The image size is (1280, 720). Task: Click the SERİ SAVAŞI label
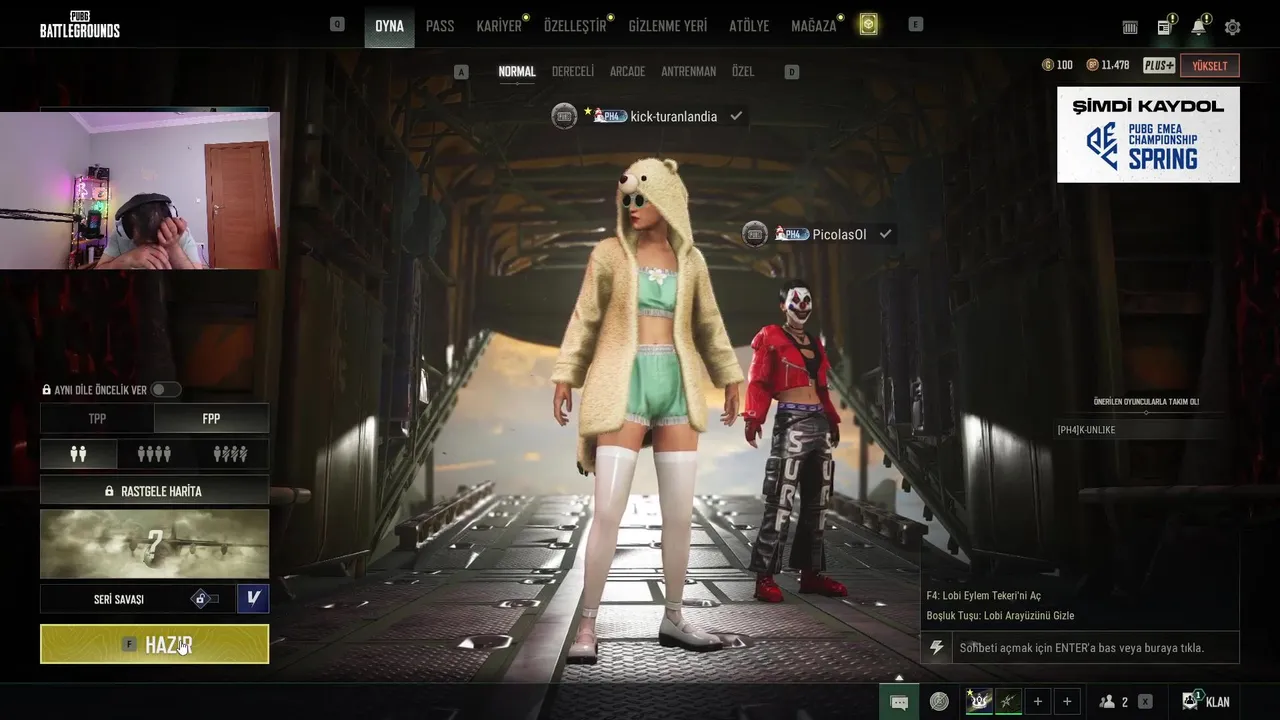click(x=119, y=599)
